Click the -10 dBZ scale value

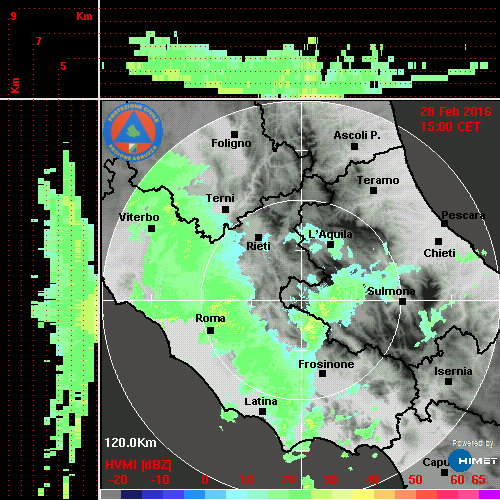pos(160,480)
